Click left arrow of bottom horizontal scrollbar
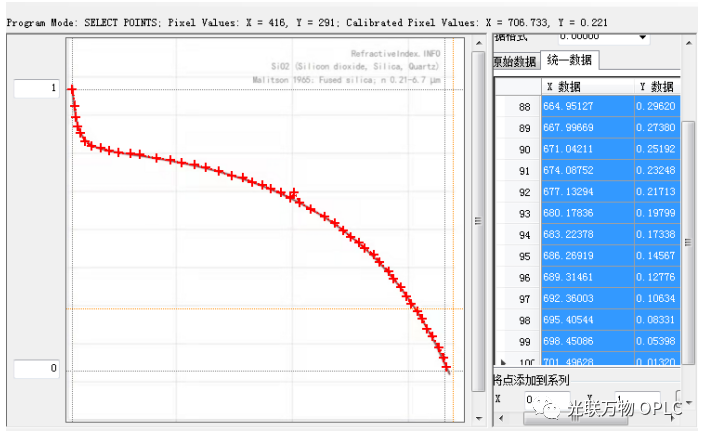 pos(500,419)
